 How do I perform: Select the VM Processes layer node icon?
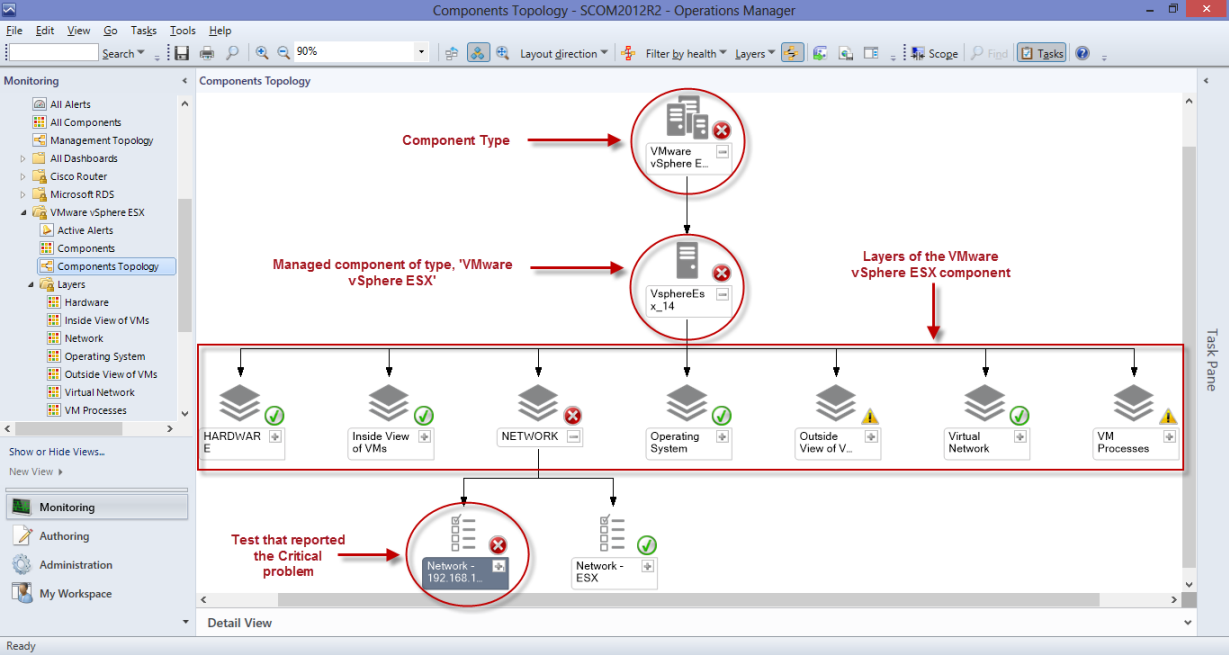pos(1134,402)
